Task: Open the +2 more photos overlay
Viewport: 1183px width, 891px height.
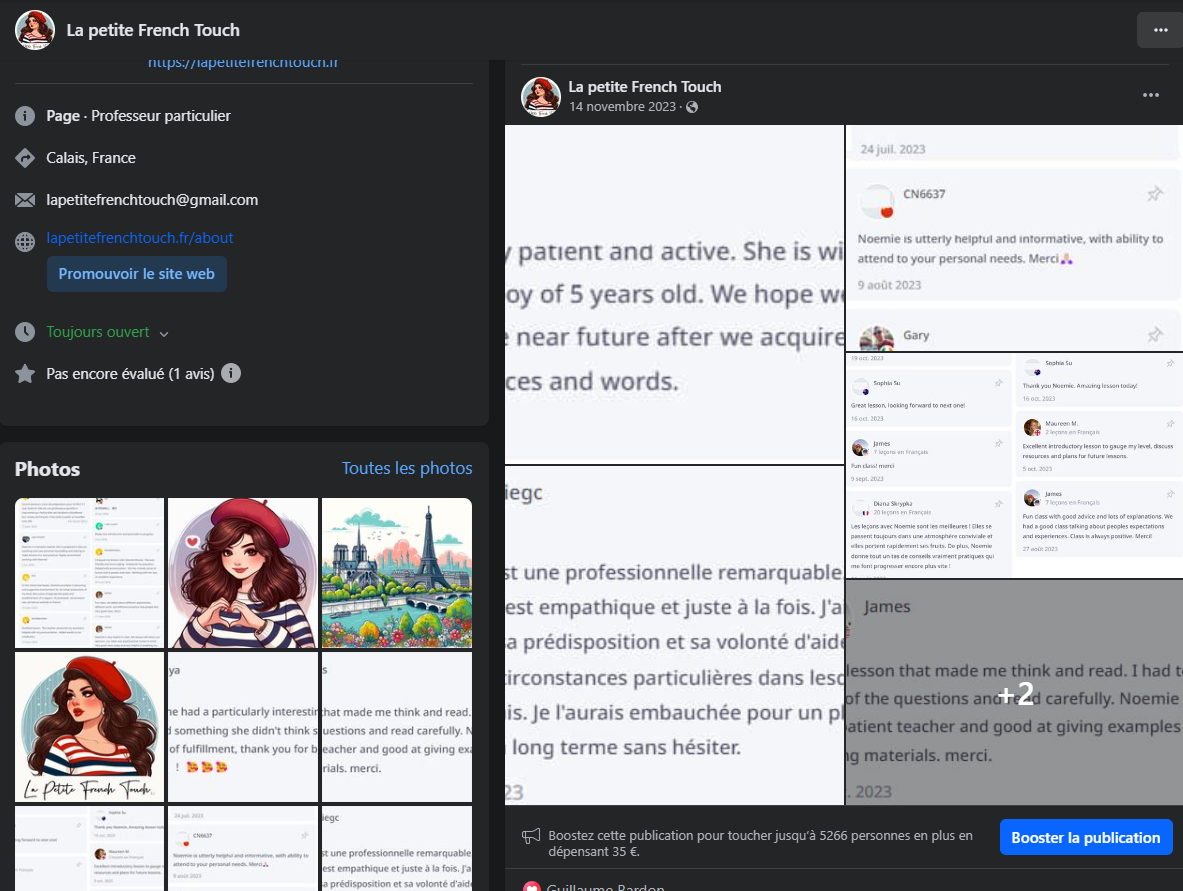Action: click(1014, 692)
